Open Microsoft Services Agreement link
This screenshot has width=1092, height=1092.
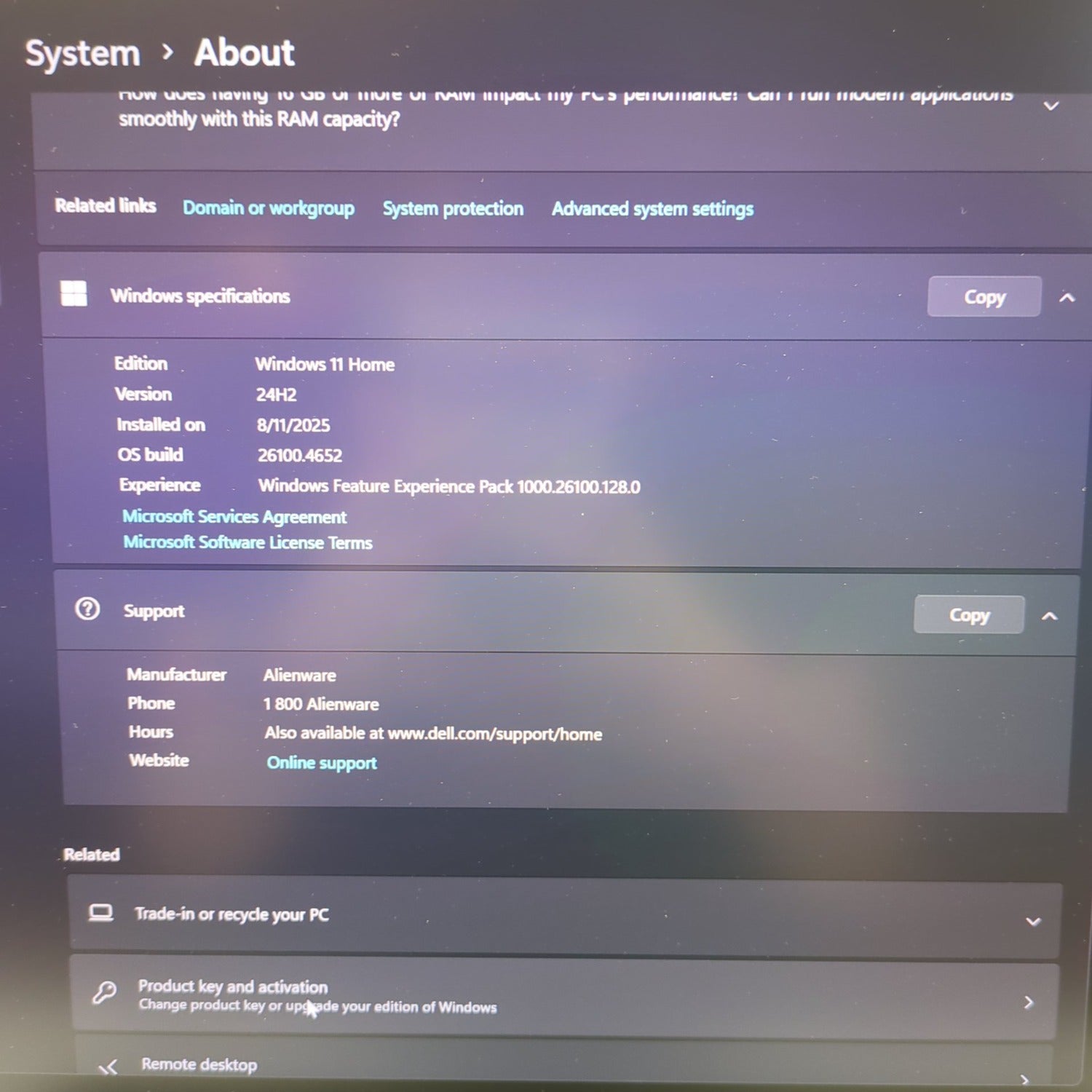(x=234, y=517)
